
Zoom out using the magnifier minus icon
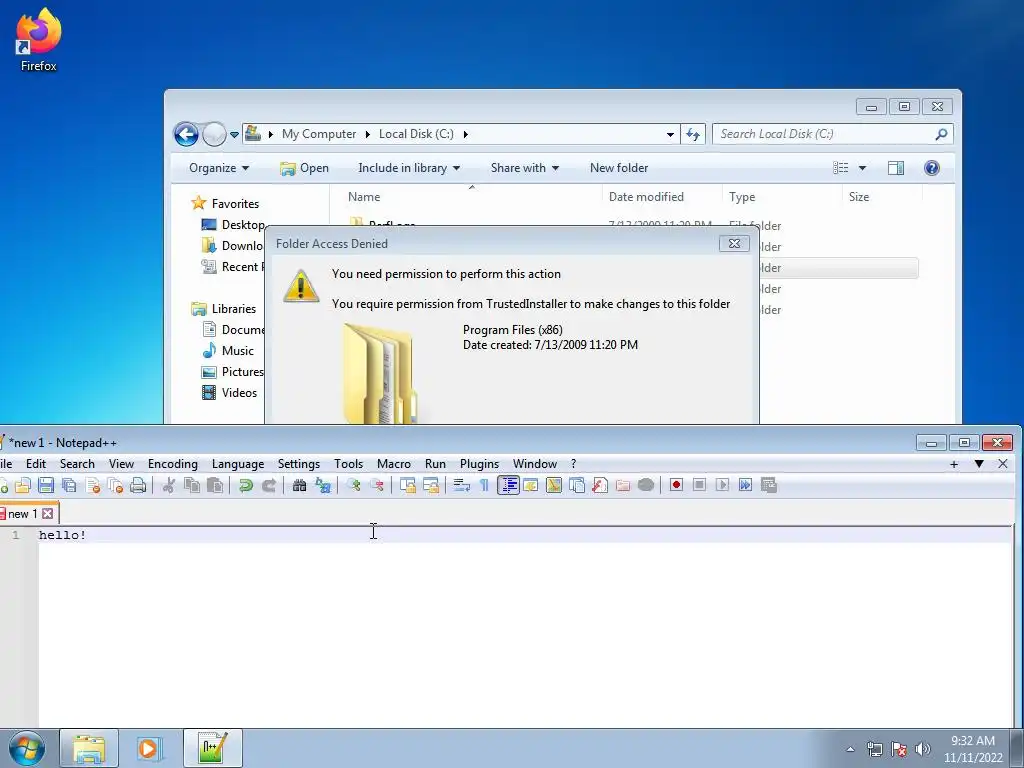(377, 485)
